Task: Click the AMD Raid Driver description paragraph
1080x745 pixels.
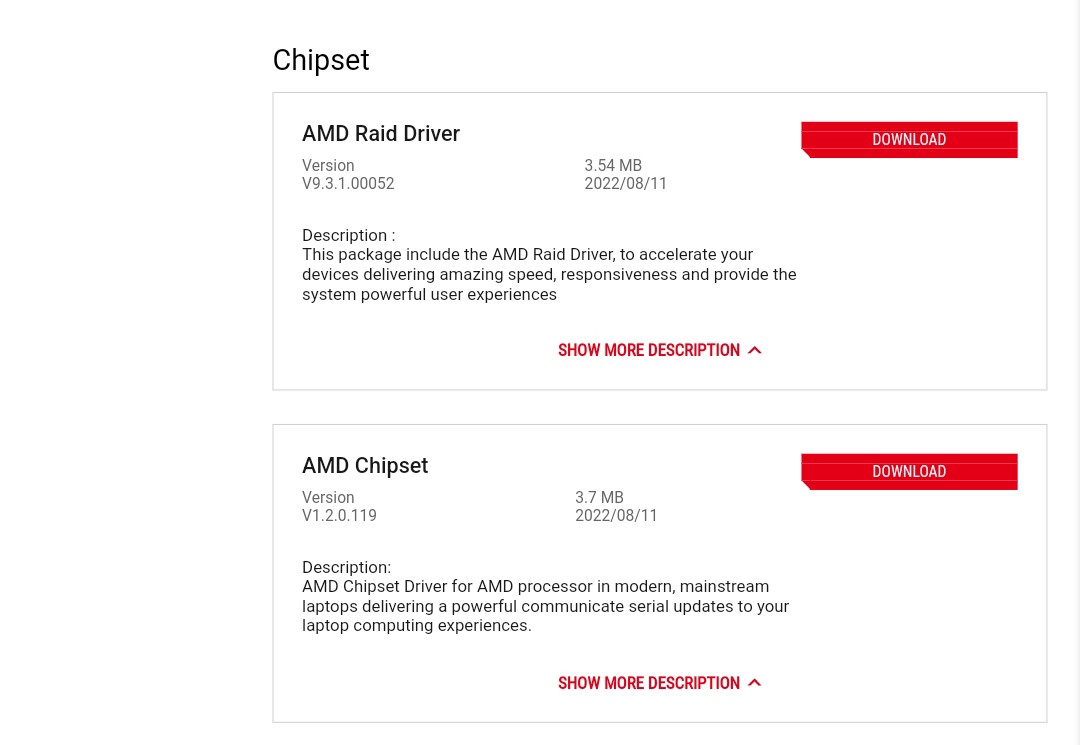Action: tap(549, 274)
